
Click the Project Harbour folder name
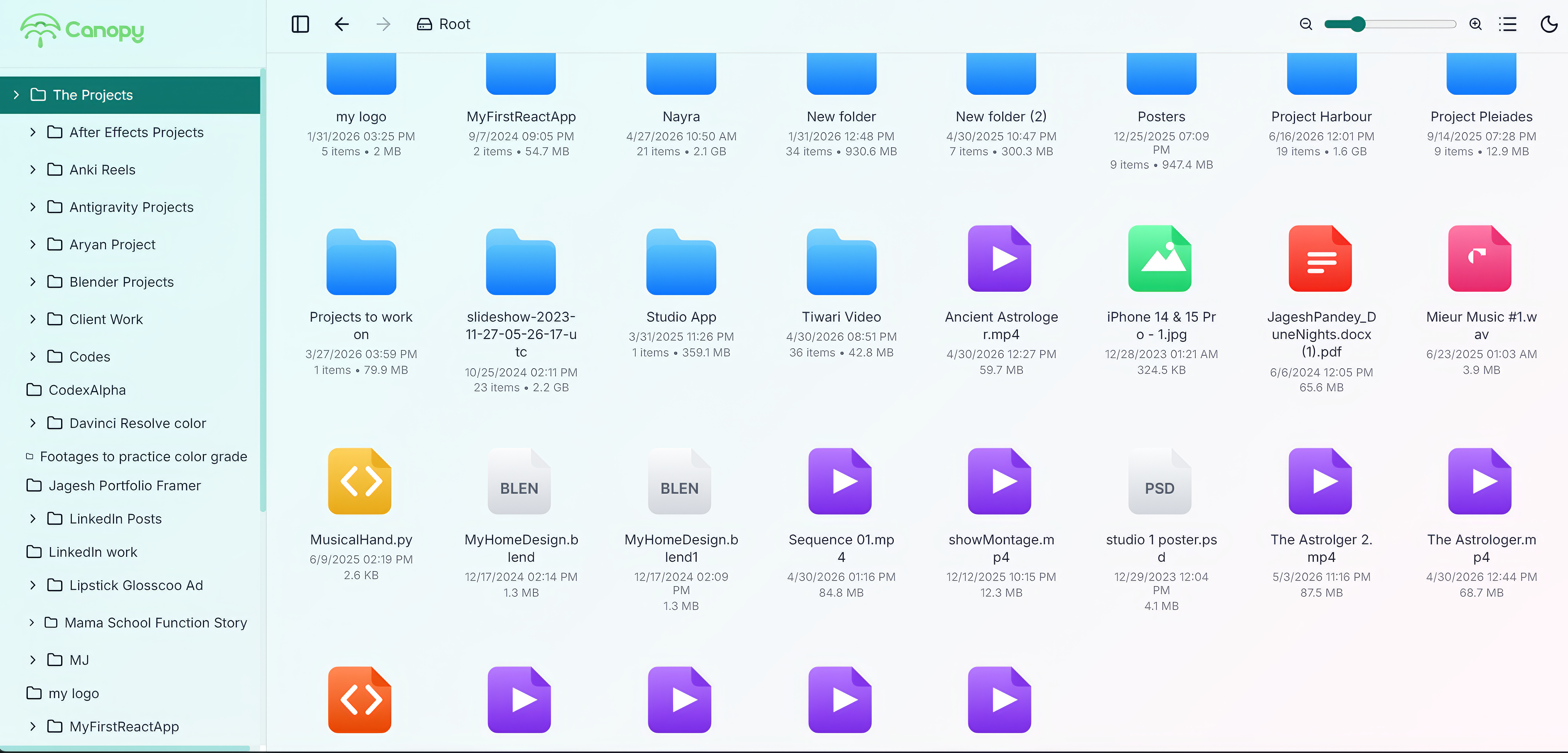pos(1322,116)
